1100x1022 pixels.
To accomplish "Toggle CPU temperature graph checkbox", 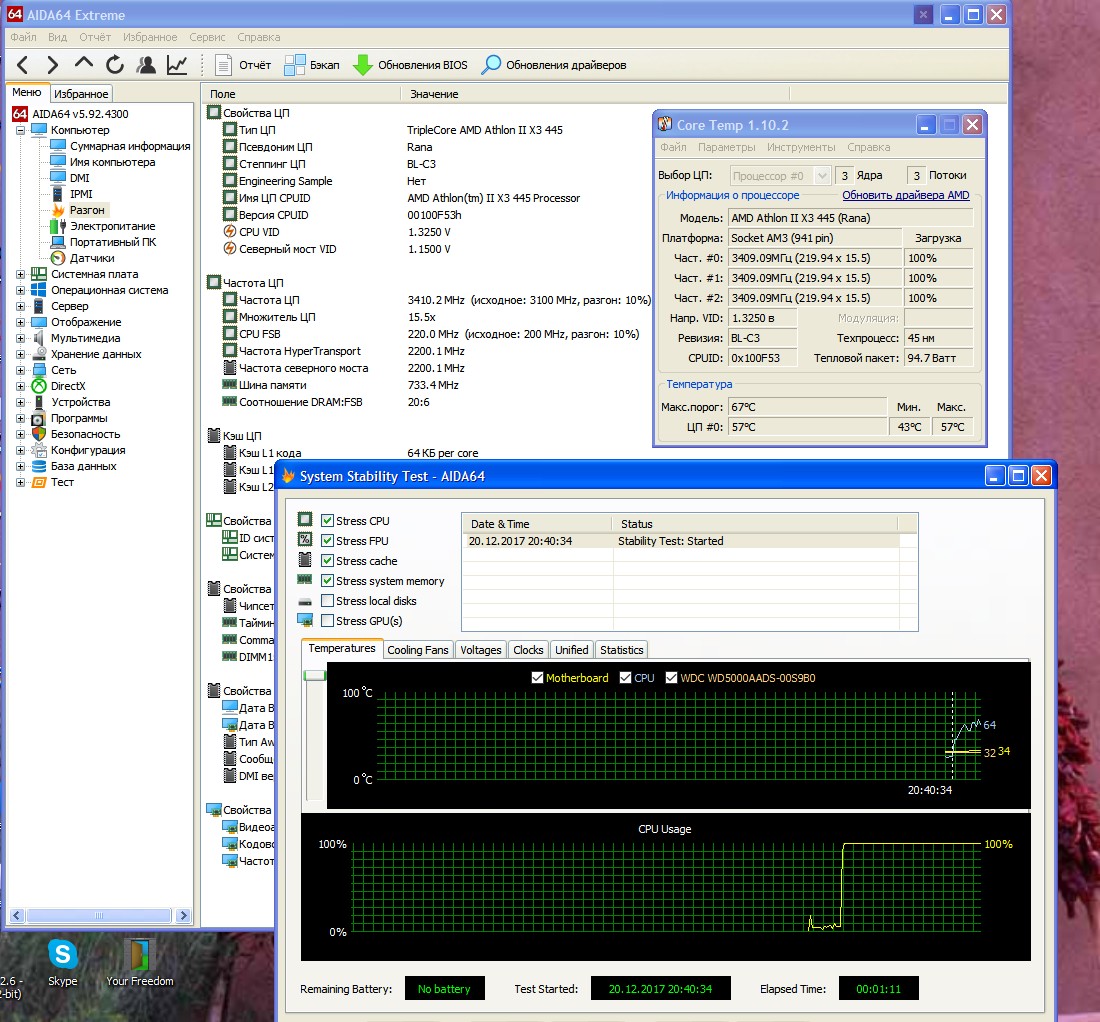I will (626, 678).
